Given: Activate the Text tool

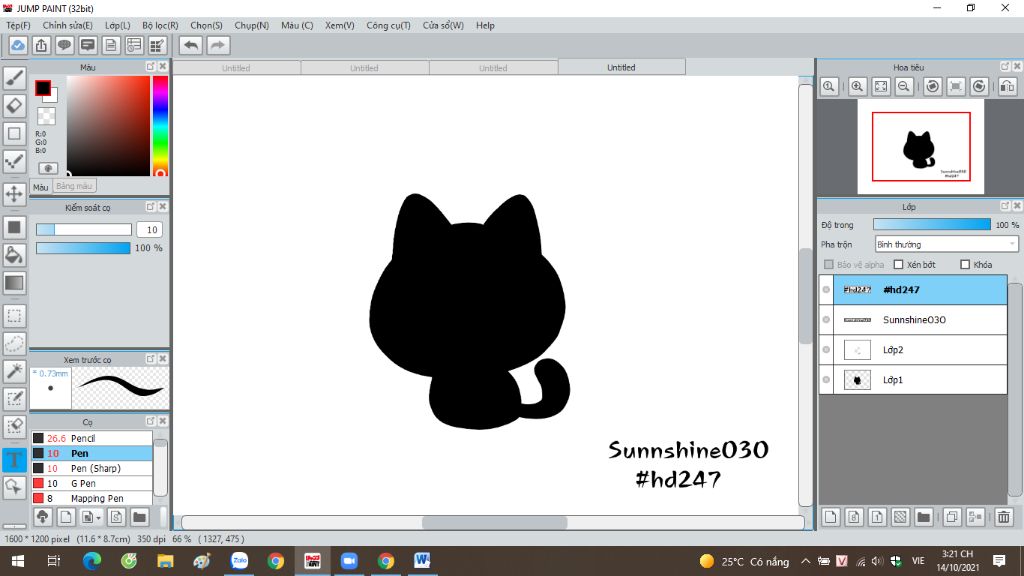Looking at the screenshot, I should pyautogui.click(x=14, y=459).
